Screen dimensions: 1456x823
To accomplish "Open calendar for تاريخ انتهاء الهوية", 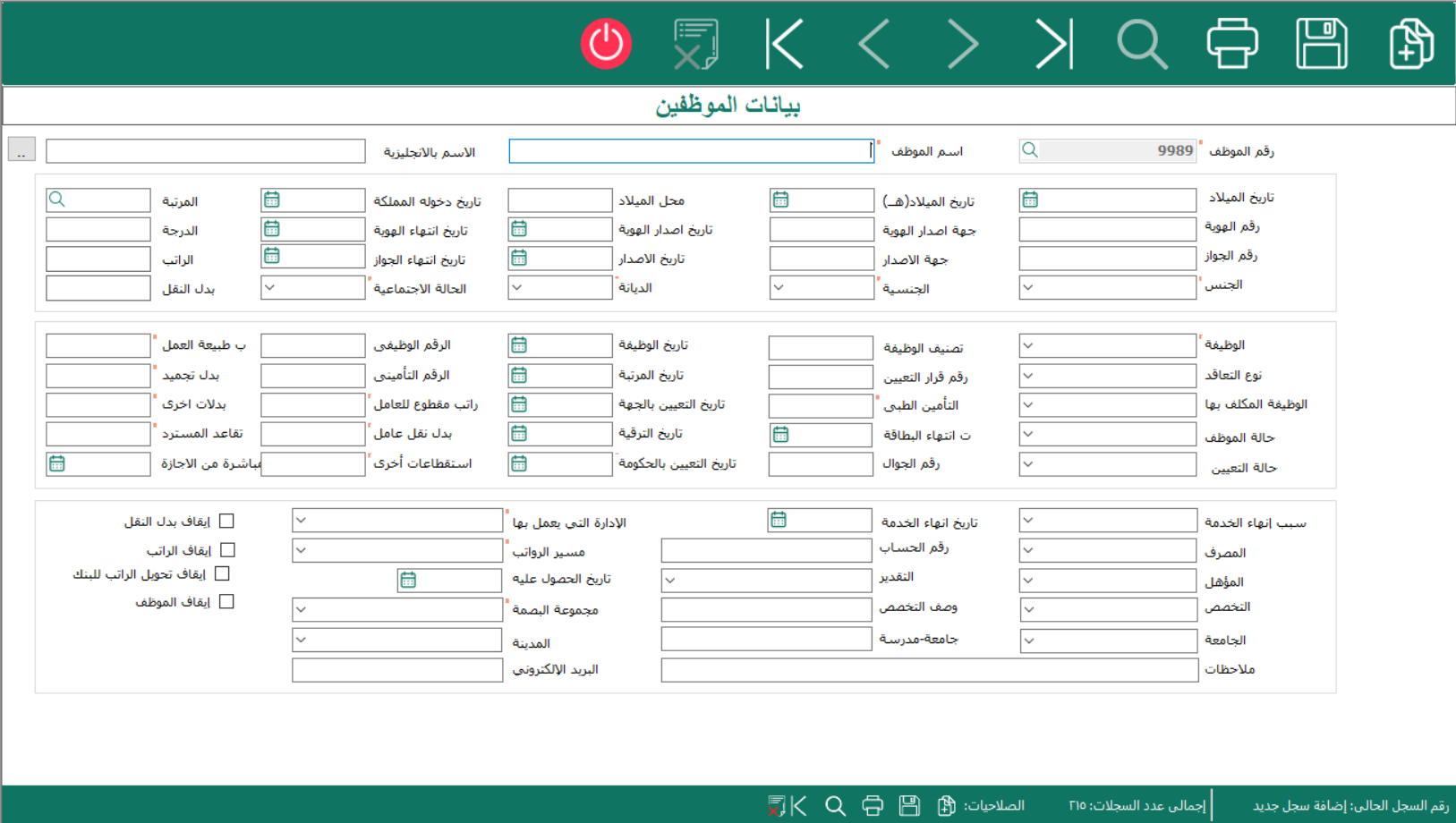I will (272, 229).
